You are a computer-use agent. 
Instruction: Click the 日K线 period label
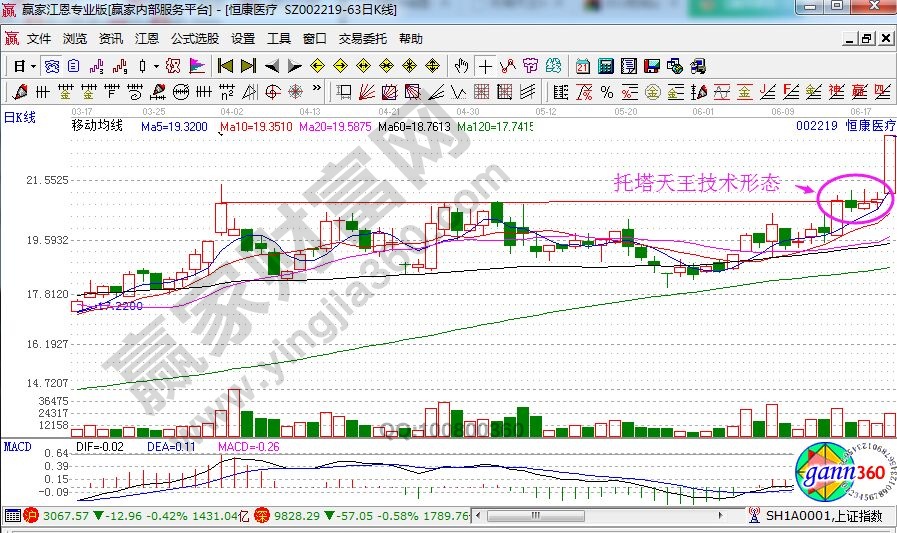20,117
